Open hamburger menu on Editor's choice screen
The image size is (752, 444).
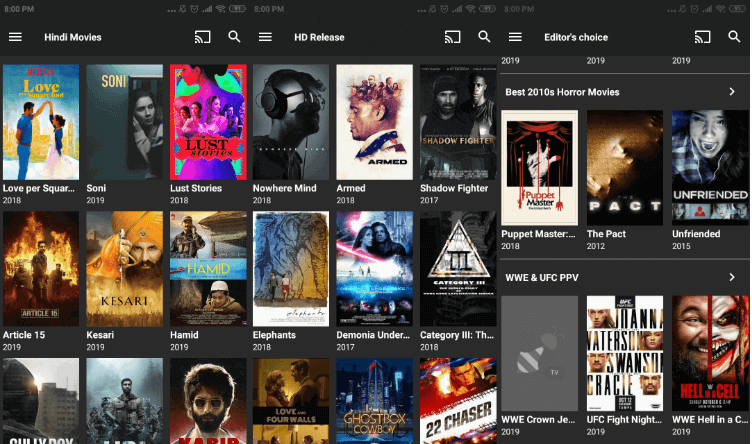(516, 37)
